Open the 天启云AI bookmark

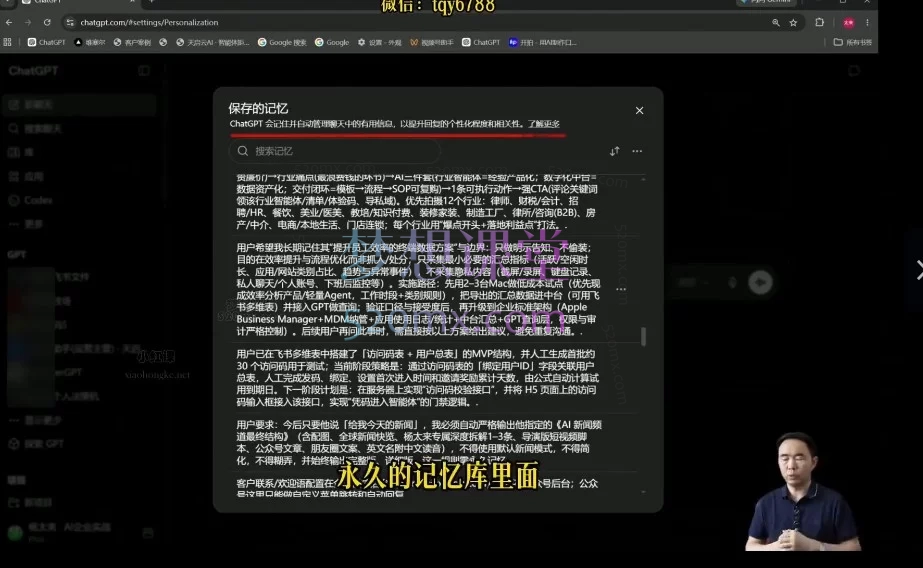tap(213, 42)
